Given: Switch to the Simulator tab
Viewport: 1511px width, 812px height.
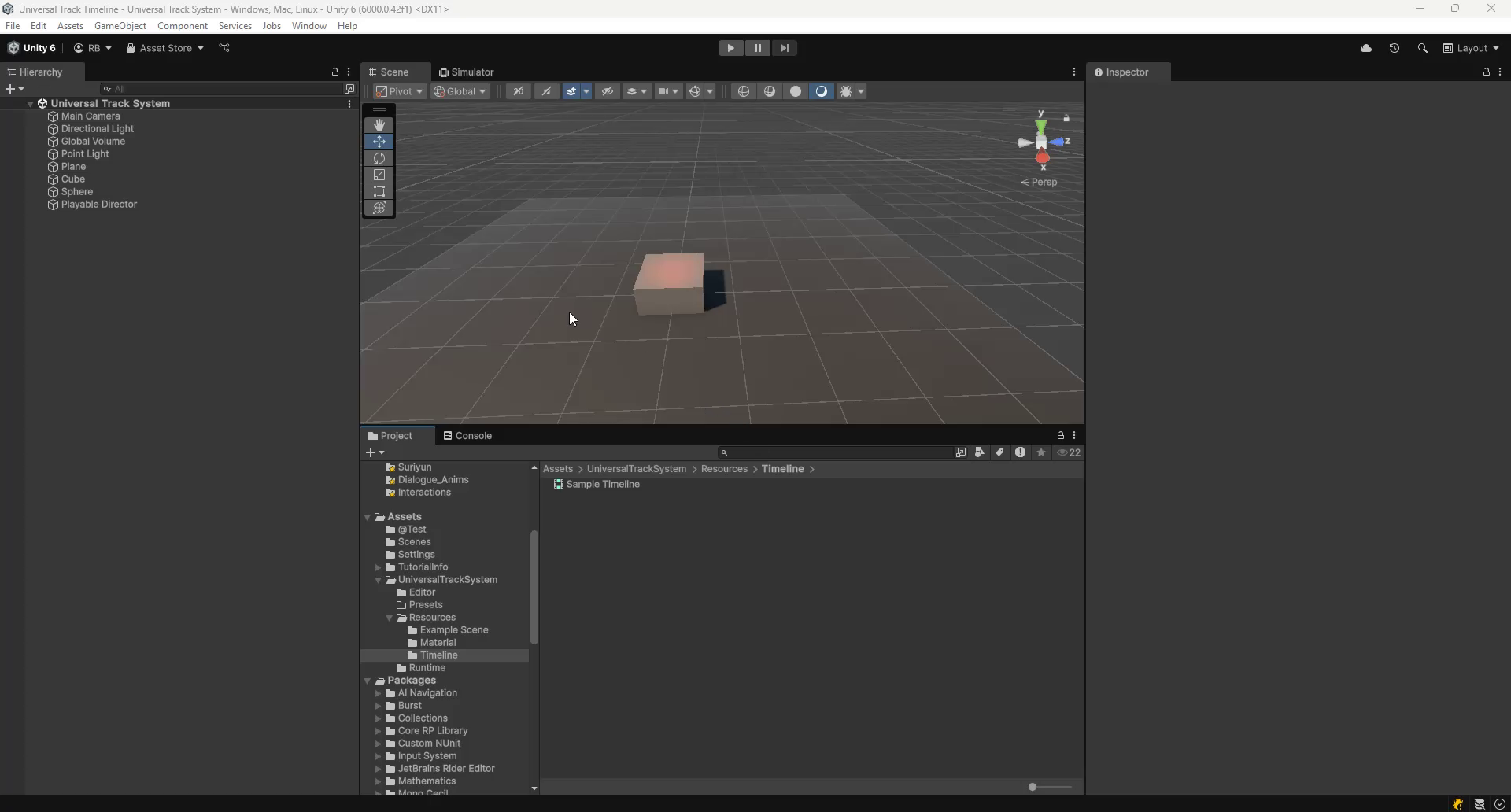Looking at the screenshot, I should click(x=467, y=72).
